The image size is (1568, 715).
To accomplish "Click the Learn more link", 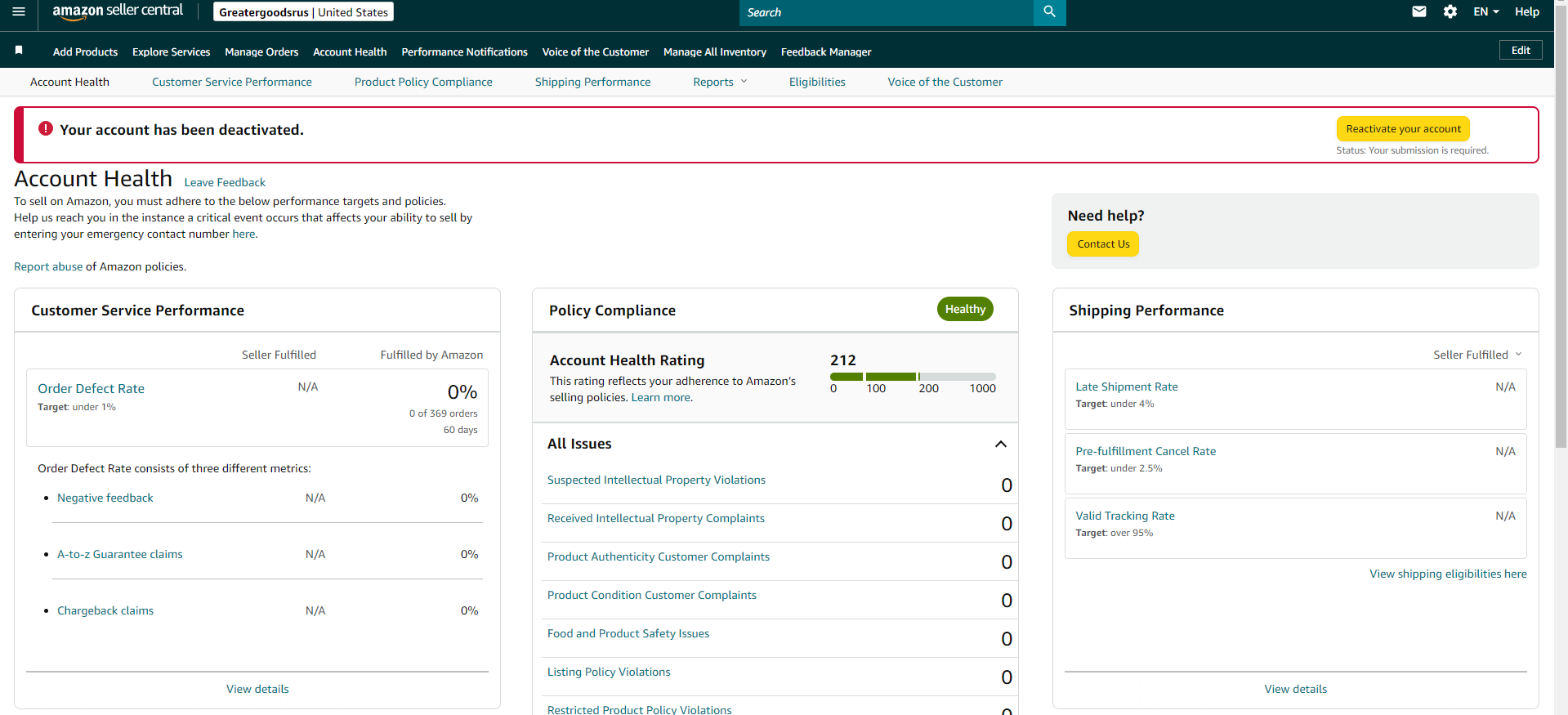I will click(661, 397).
